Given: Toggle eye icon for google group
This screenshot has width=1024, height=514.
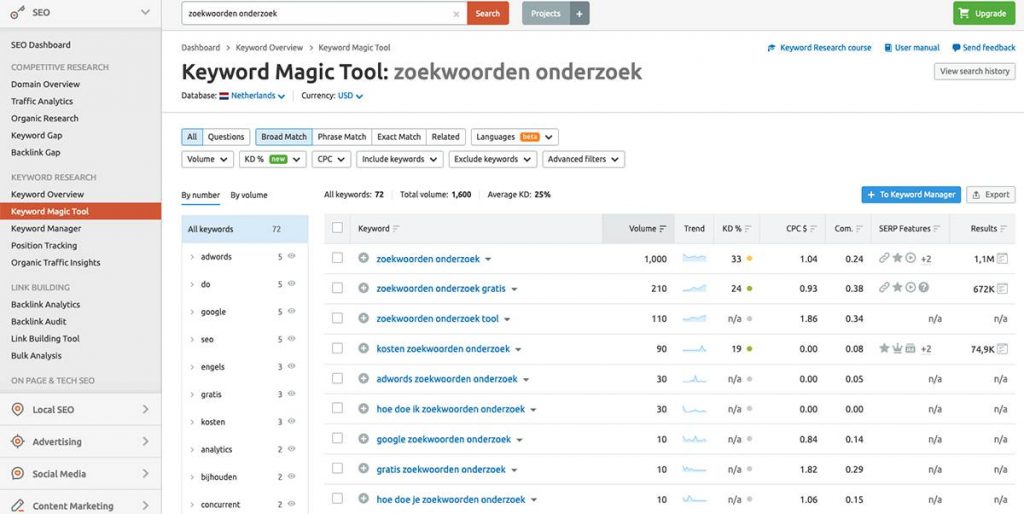Looking at the screenshot, I should (x=292, y=311).
